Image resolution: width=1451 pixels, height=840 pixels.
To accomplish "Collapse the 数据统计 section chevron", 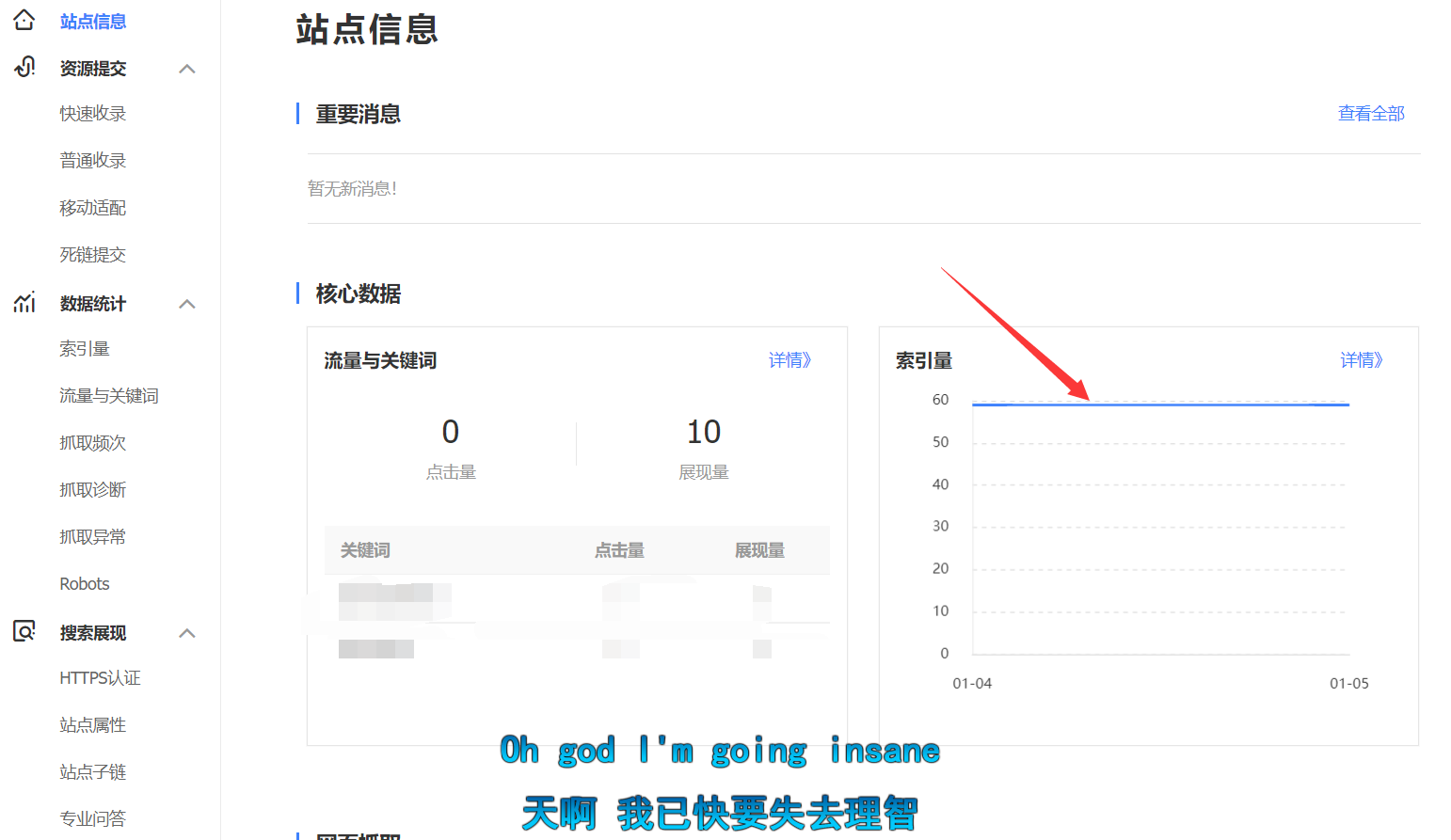I will (x=187, y=304).
